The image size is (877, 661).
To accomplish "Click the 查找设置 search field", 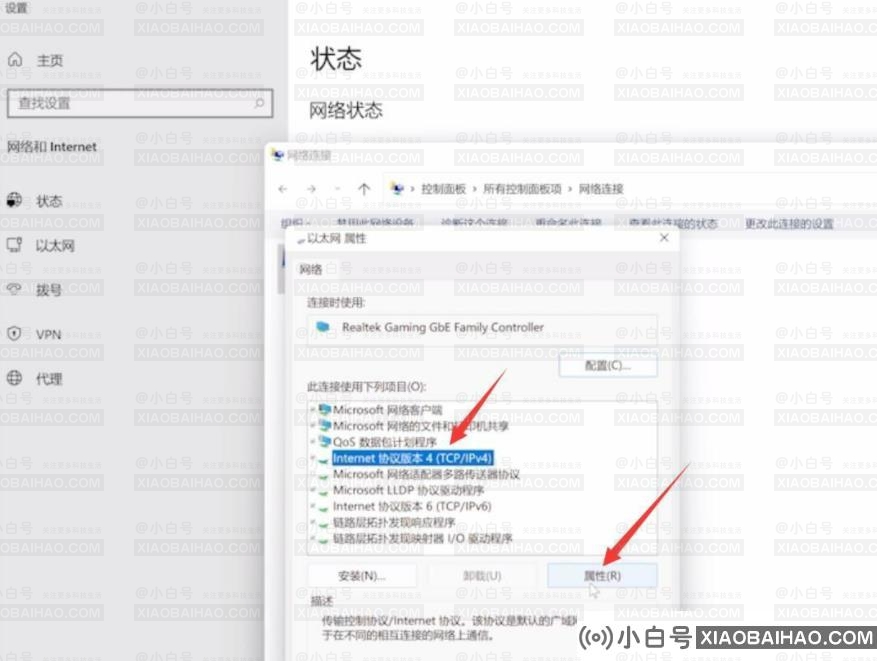I will tap(140, 103).
